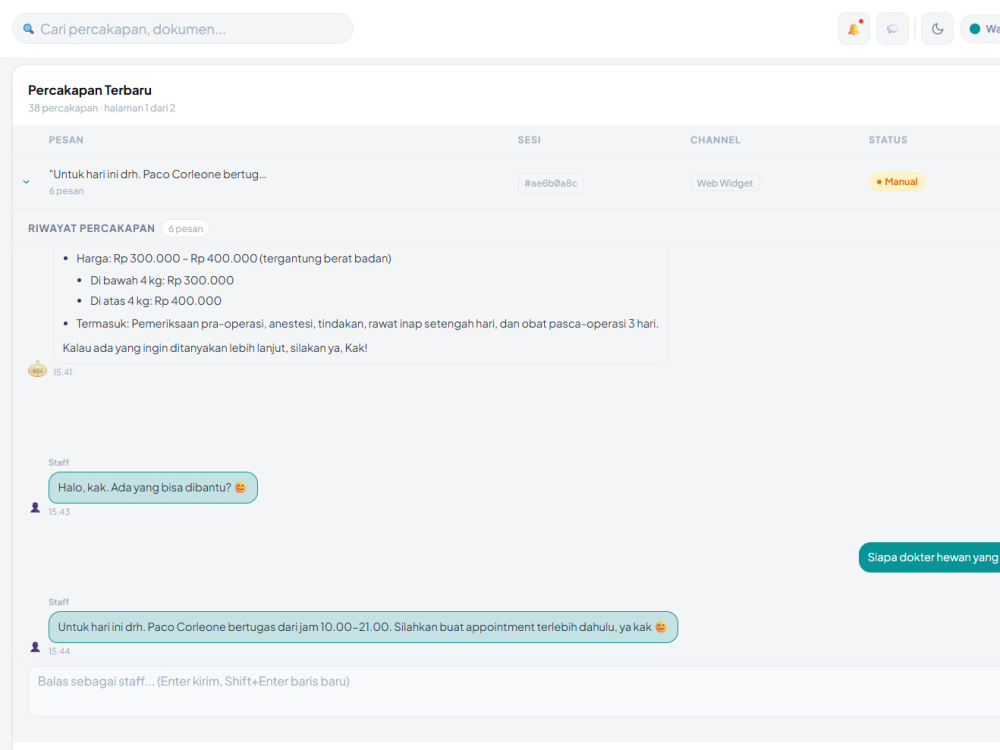The height and width of the screenshot is (750, 1000).
Task: Select the '#ae6b0a8c' session tag
Action: (x=550, y=183)
